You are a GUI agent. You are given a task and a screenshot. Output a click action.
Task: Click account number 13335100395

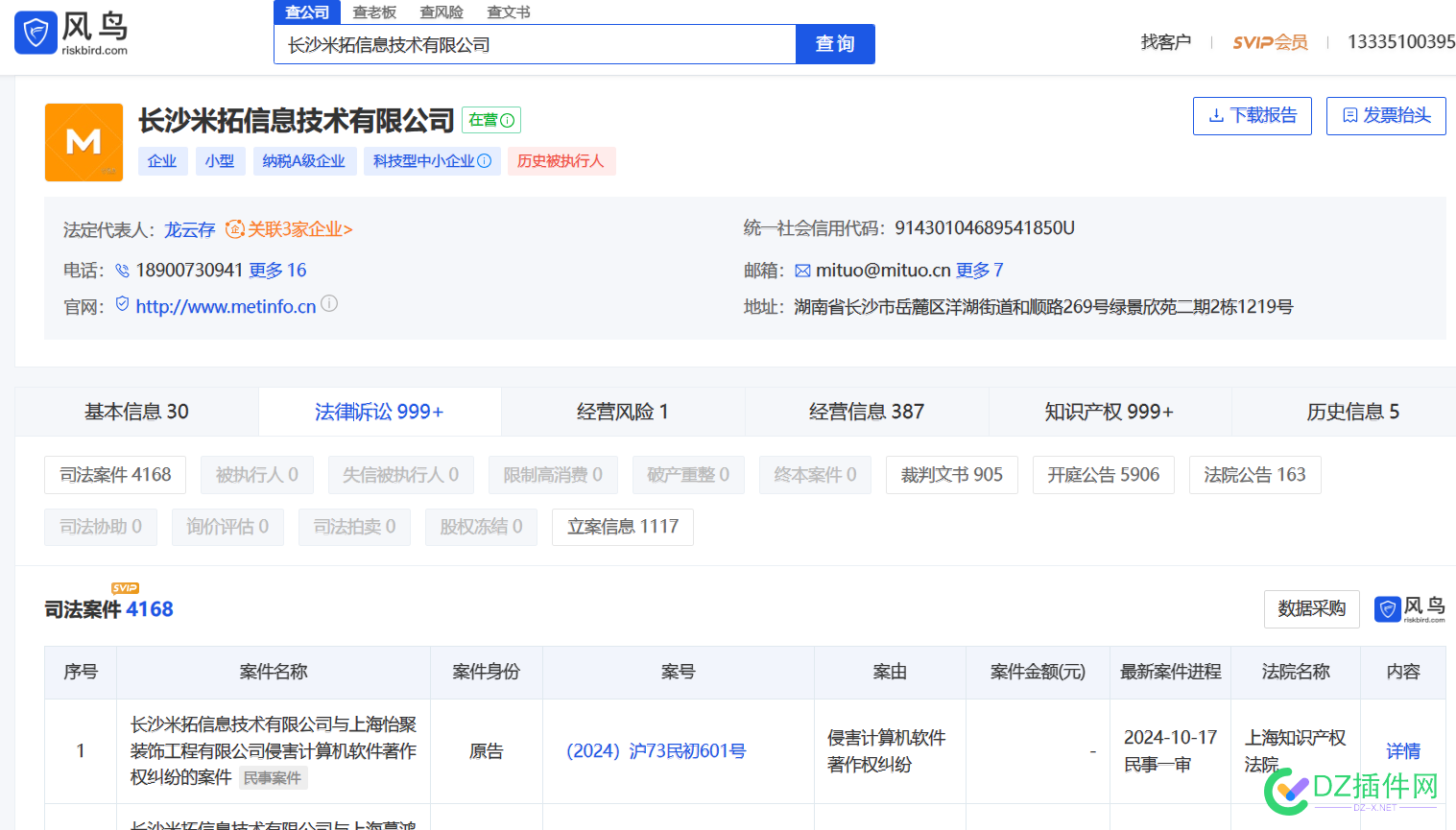pyautogui.click(x=1401, y=42)
